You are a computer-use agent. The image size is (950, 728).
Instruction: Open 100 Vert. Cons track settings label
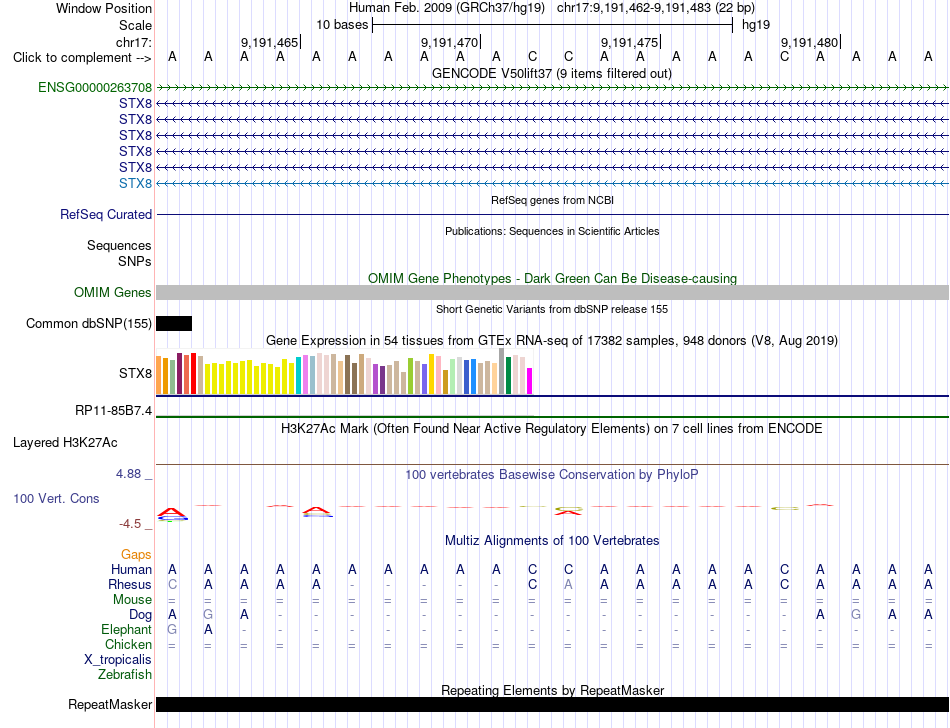[x=56, y=498]
